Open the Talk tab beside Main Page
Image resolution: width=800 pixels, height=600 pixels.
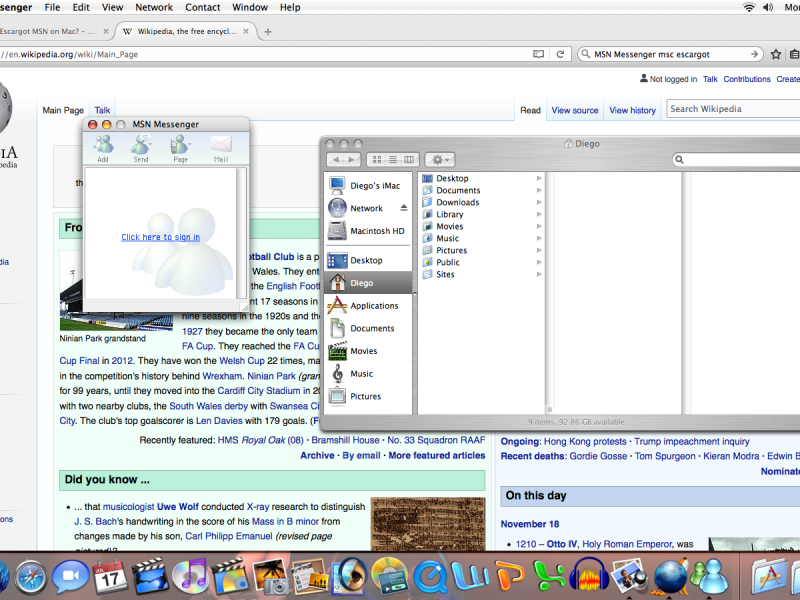[102, 110]
